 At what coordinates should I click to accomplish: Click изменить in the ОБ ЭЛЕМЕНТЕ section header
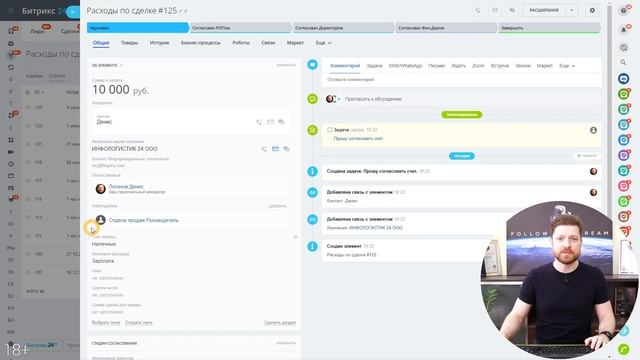[x=286, y=65]
